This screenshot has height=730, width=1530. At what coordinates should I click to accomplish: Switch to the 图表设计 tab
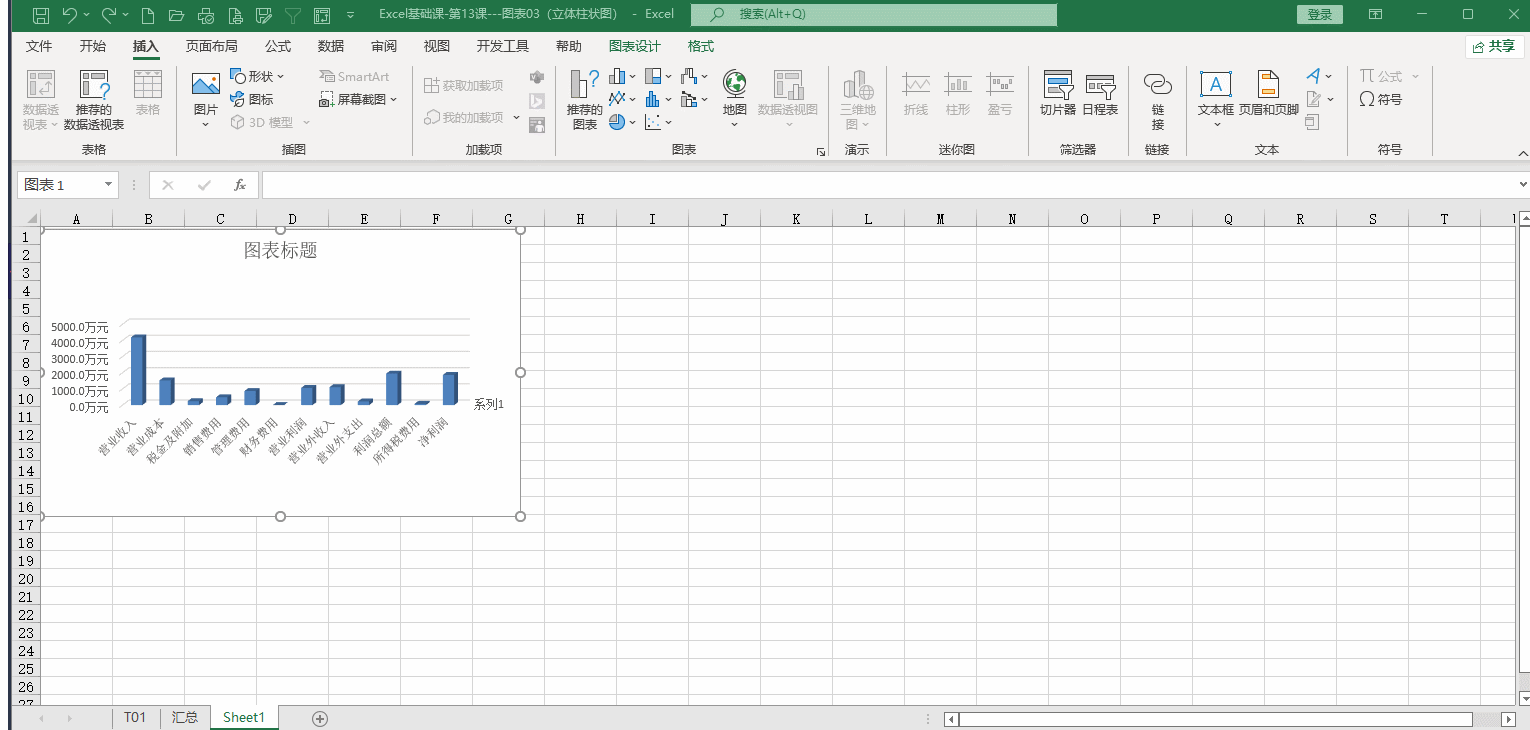point(635,47)
